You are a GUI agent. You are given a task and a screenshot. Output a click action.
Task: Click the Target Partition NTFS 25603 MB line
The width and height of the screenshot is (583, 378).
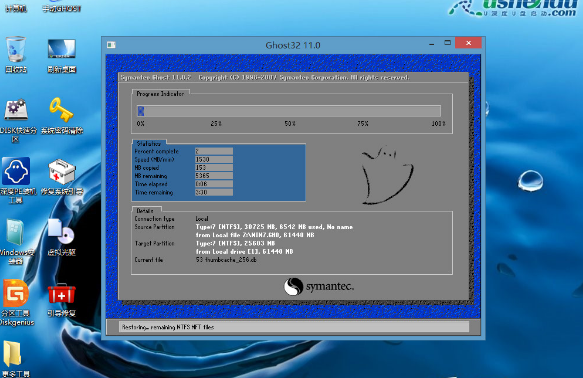click(x=235, y=243)
